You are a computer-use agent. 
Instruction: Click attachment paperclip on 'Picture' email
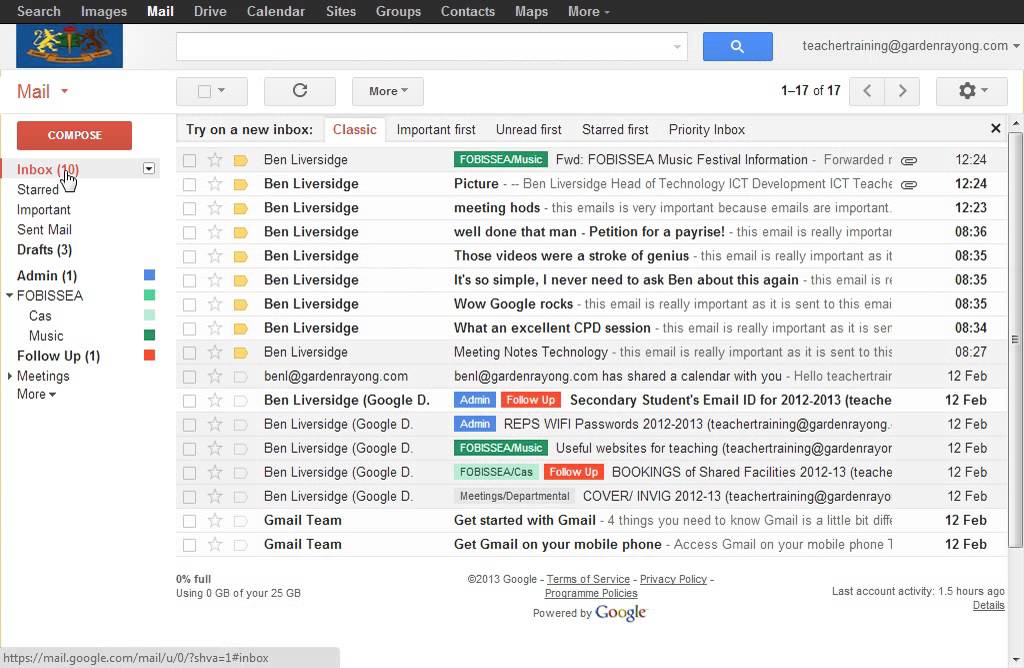click(908, 185)
